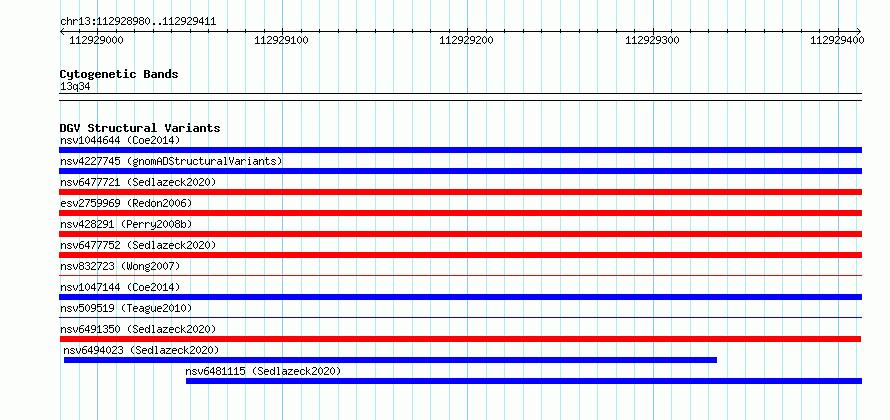Select the blue bar under nsv6481115
This screenshot has height=420, width=890.
(x=524, y=381)
